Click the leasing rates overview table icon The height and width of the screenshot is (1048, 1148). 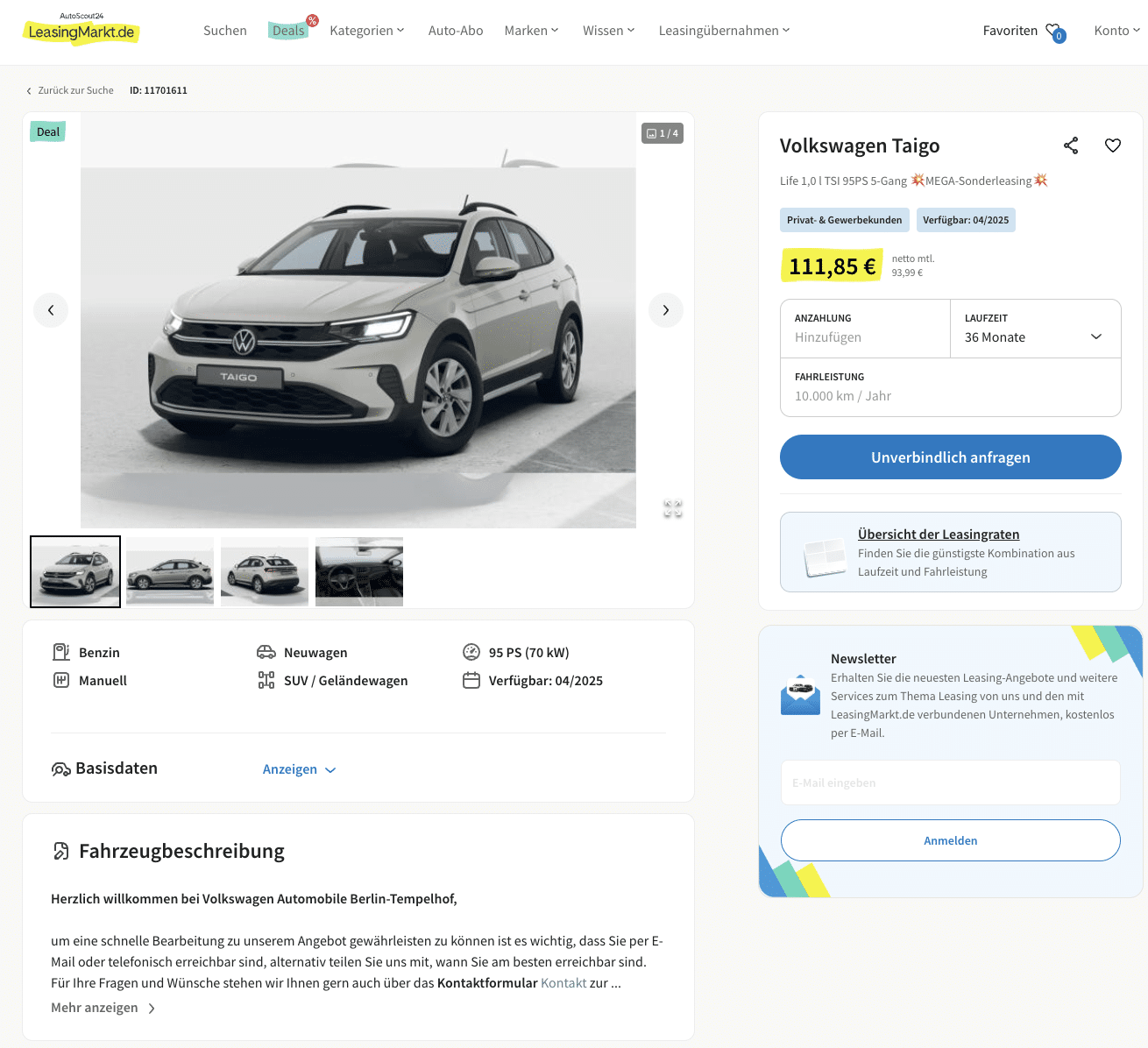point(825,557)
